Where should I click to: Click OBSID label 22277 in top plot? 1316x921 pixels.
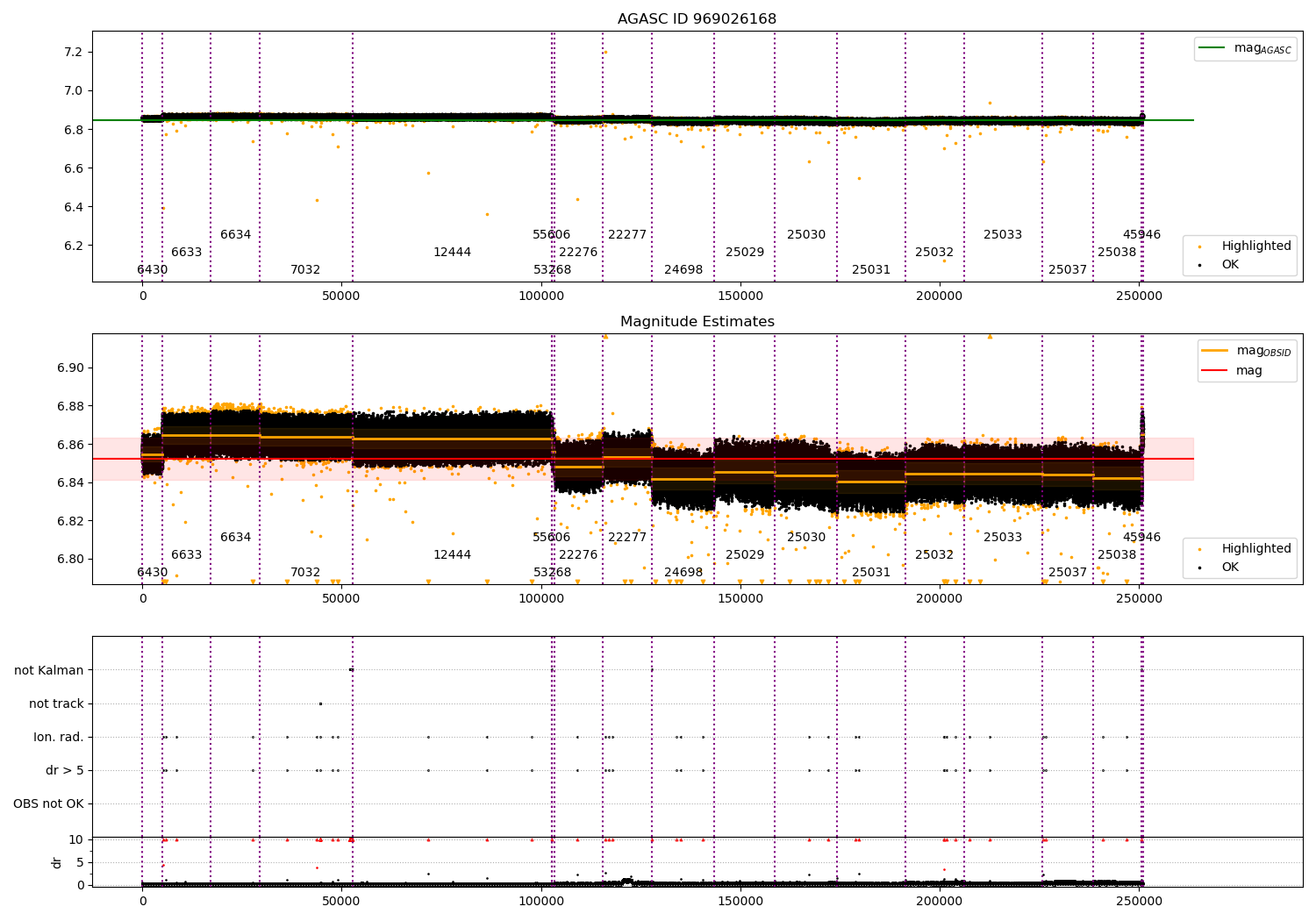click(x=627, y=234)
